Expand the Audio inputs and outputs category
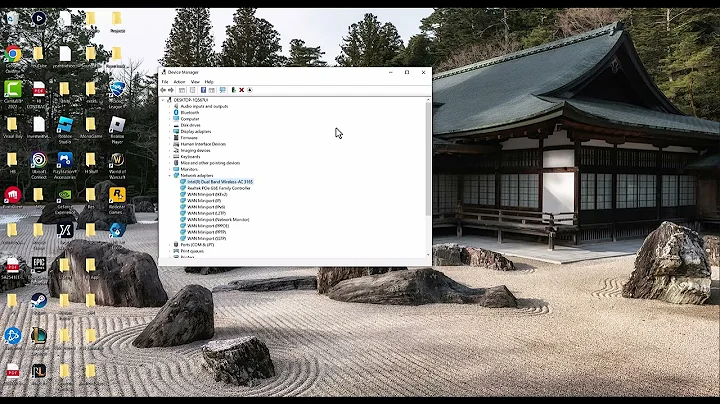This screenshot has width=720, height=404. [169, 106]
